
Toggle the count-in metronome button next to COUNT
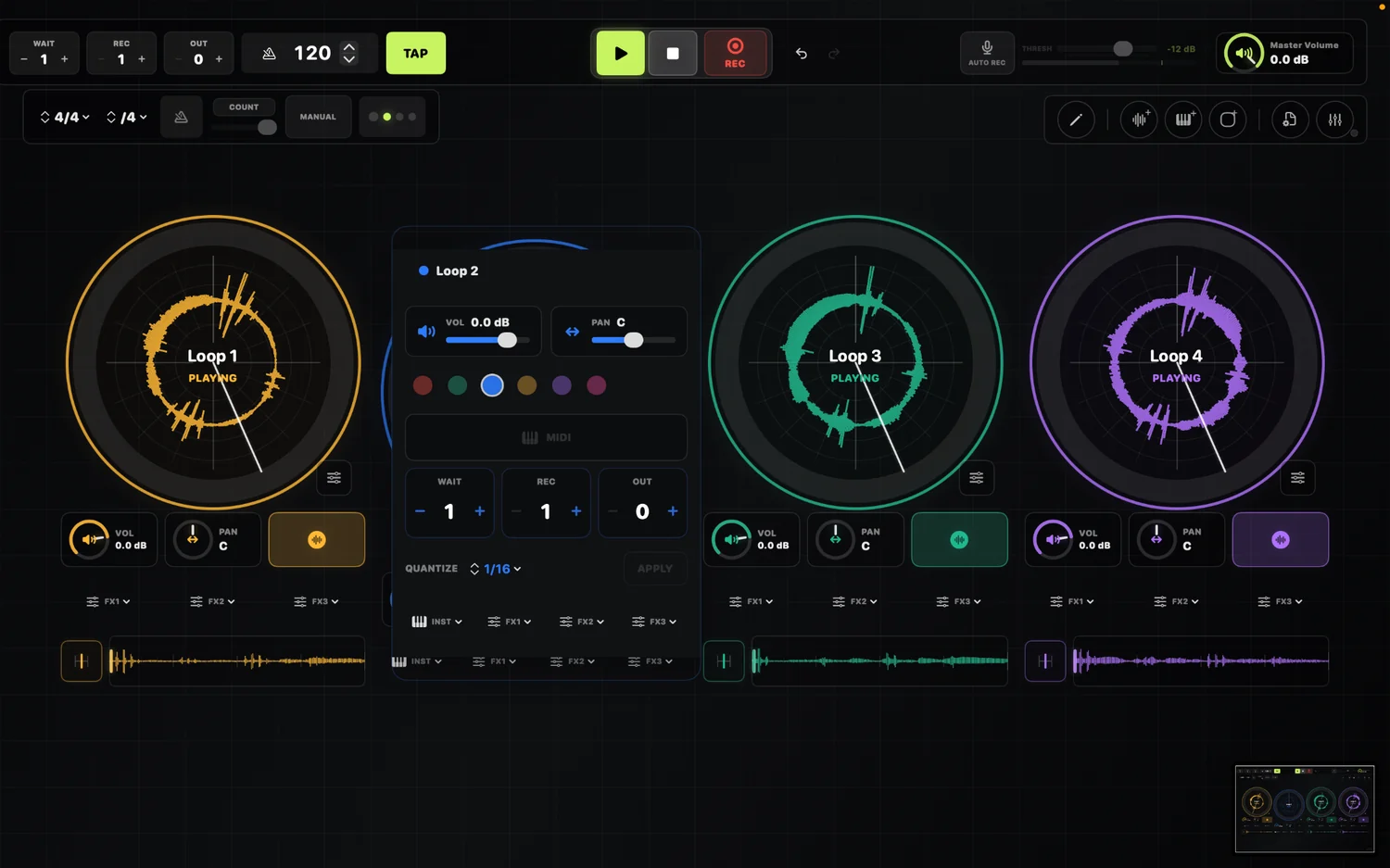[182, 117]
